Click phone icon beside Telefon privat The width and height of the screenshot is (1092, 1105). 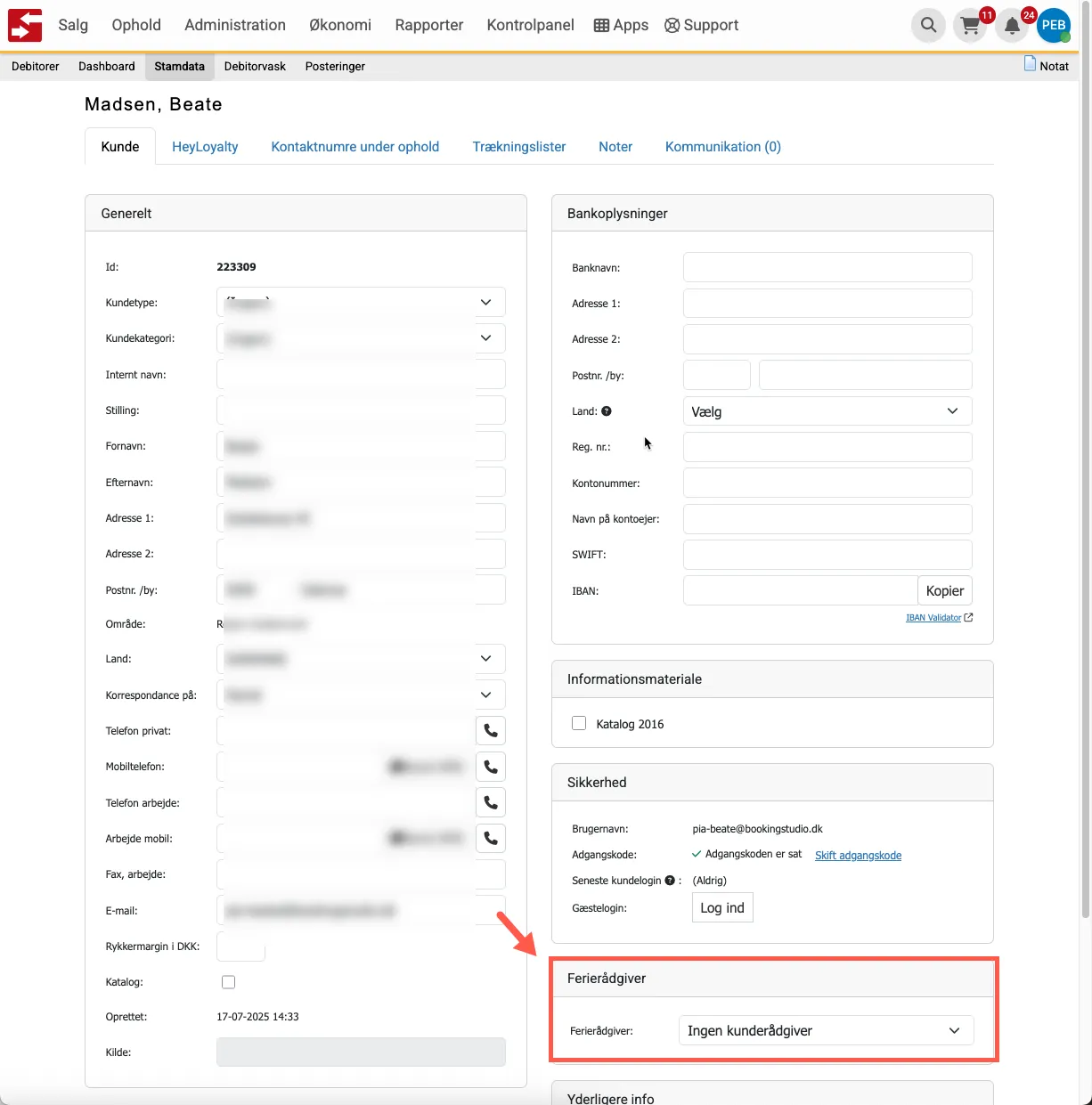(x=491, y=731)
